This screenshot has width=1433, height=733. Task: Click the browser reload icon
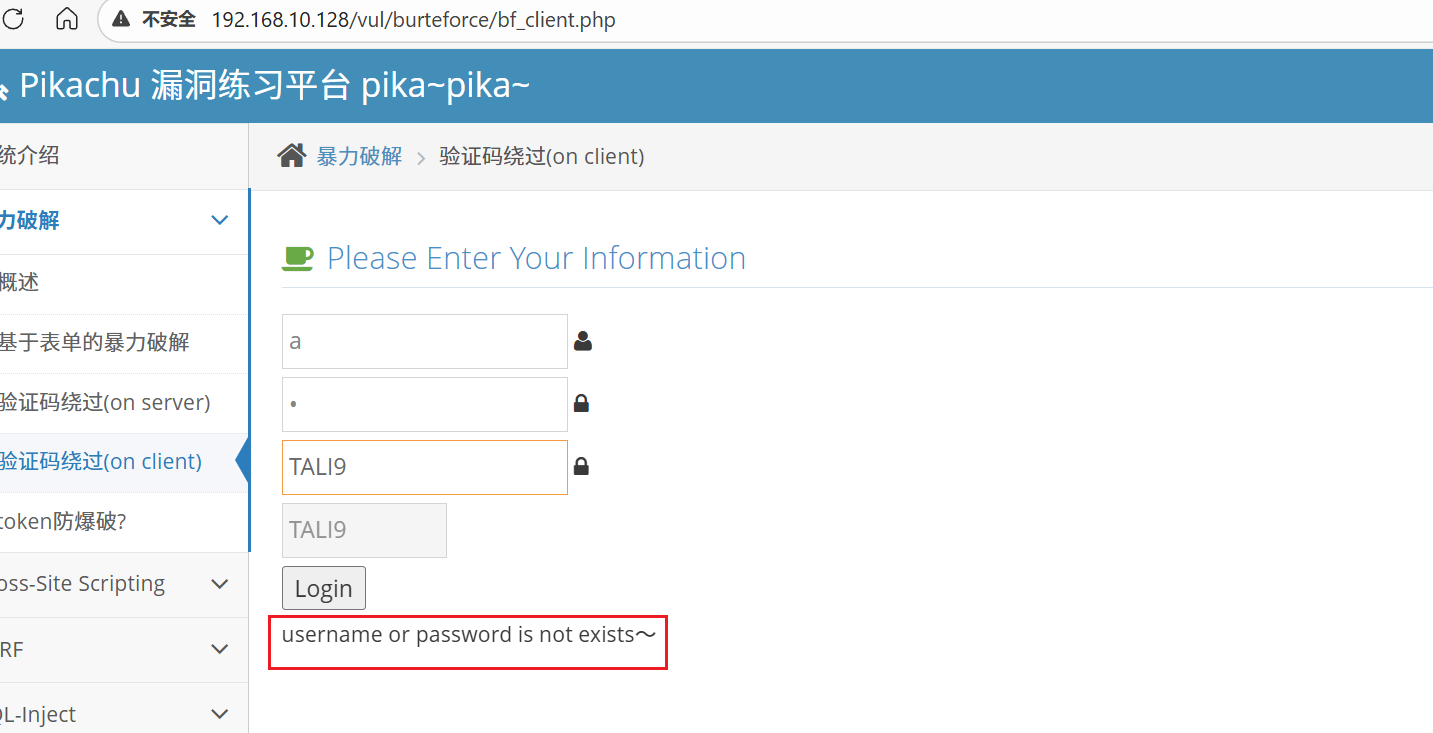coord(14,19)
